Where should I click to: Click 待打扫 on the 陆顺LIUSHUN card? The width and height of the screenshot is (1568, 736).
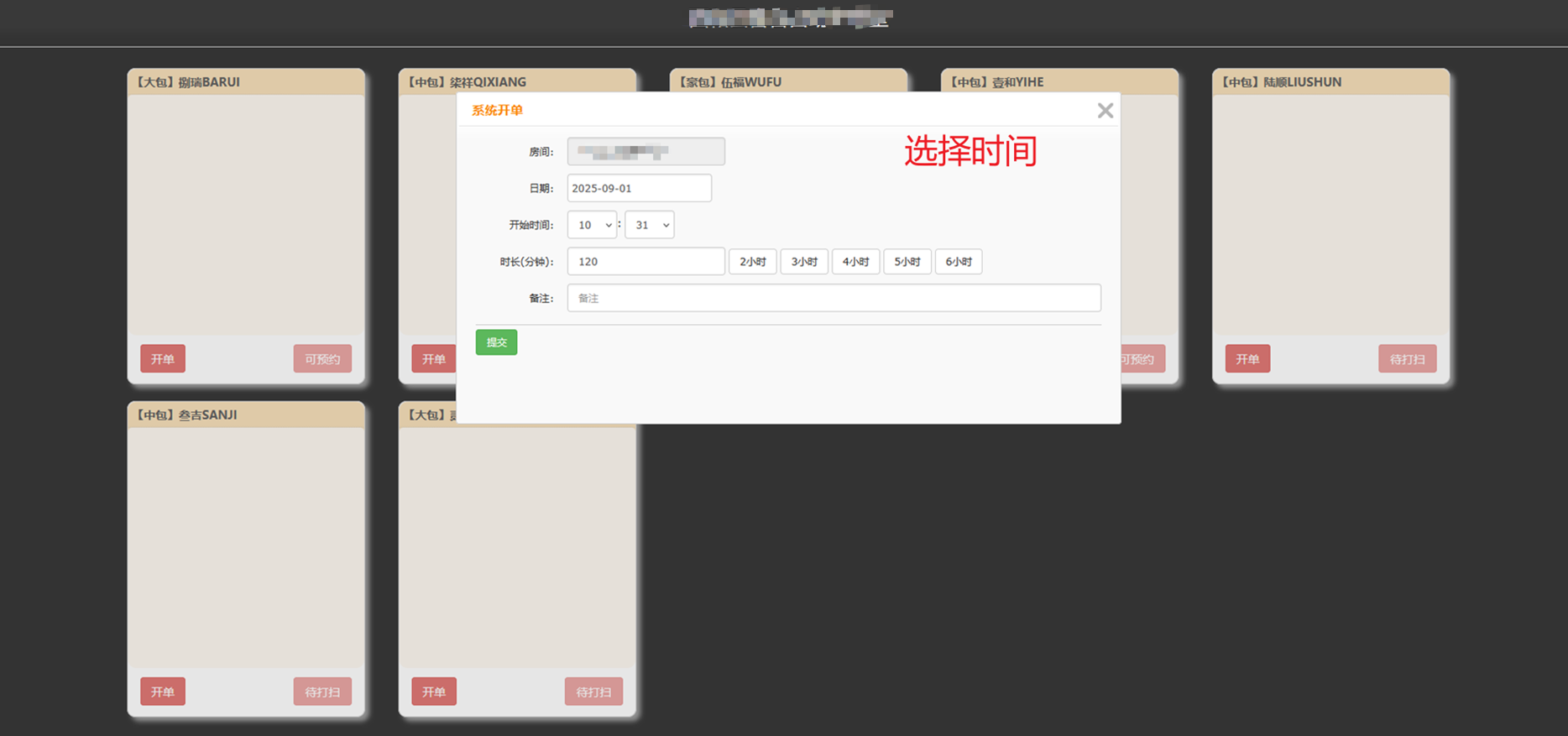point(1407,359)
